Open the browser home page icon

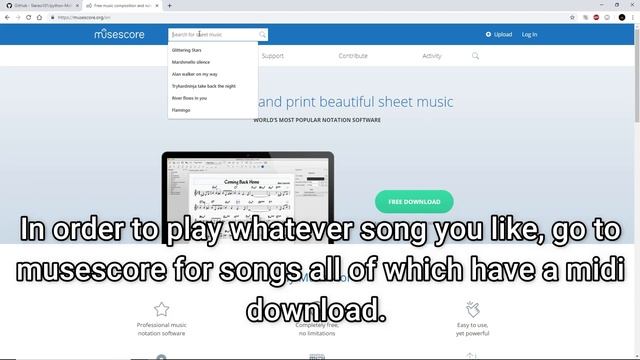point(39,18)
